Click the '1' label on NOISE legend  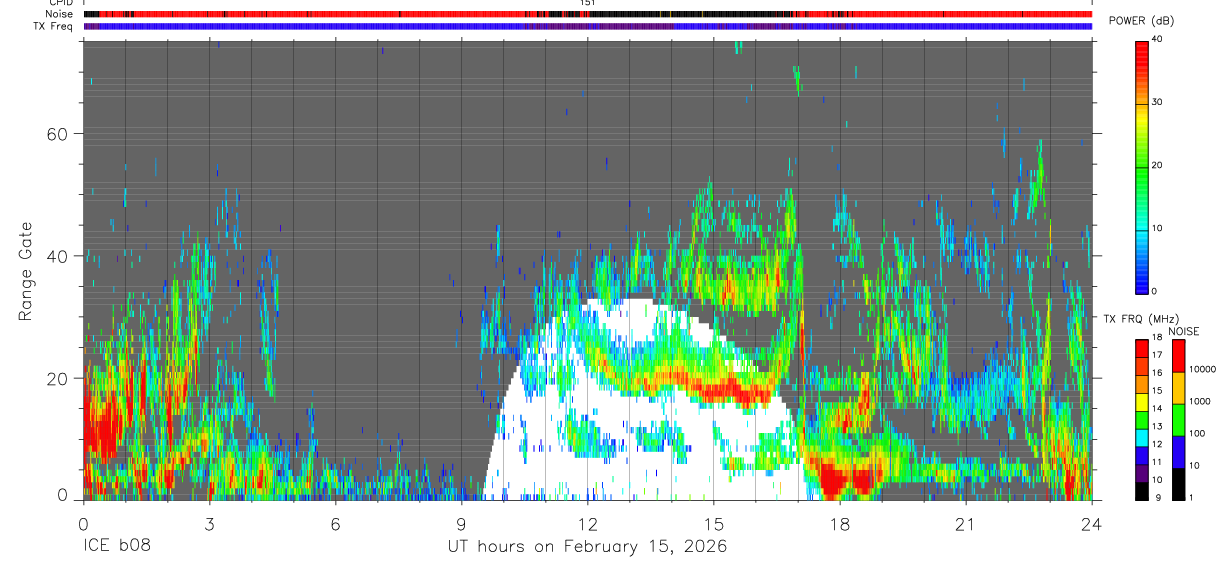(1191, 497)
